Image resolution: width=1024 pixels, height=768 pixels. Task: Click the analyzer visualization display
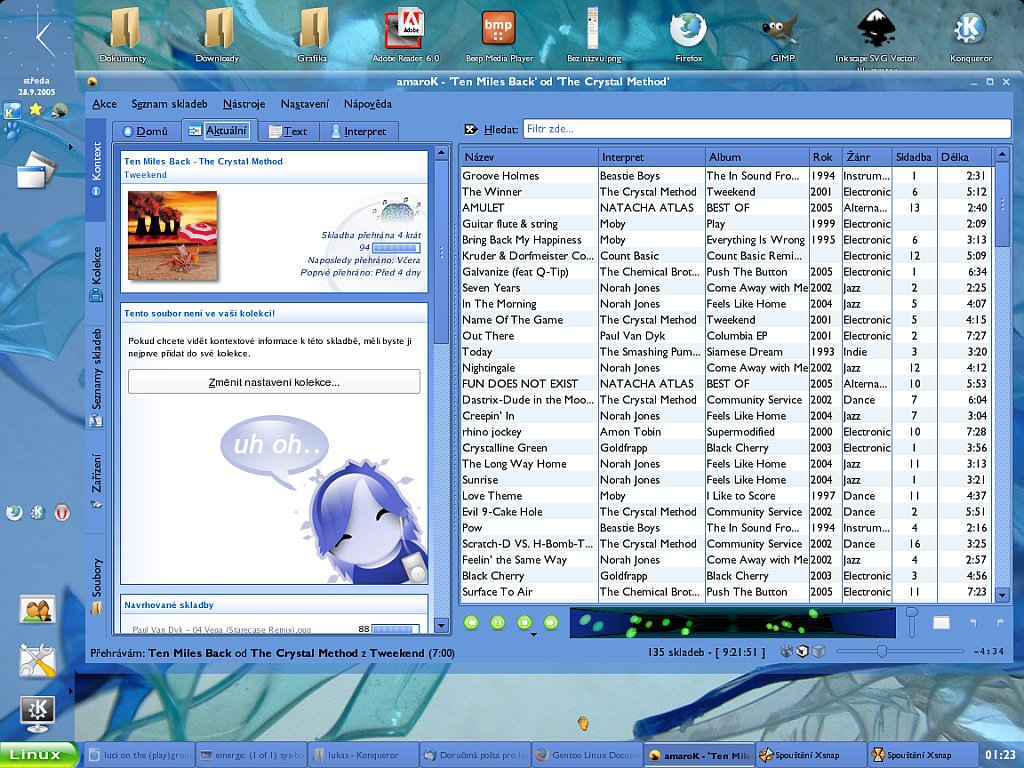click(733, 622)
